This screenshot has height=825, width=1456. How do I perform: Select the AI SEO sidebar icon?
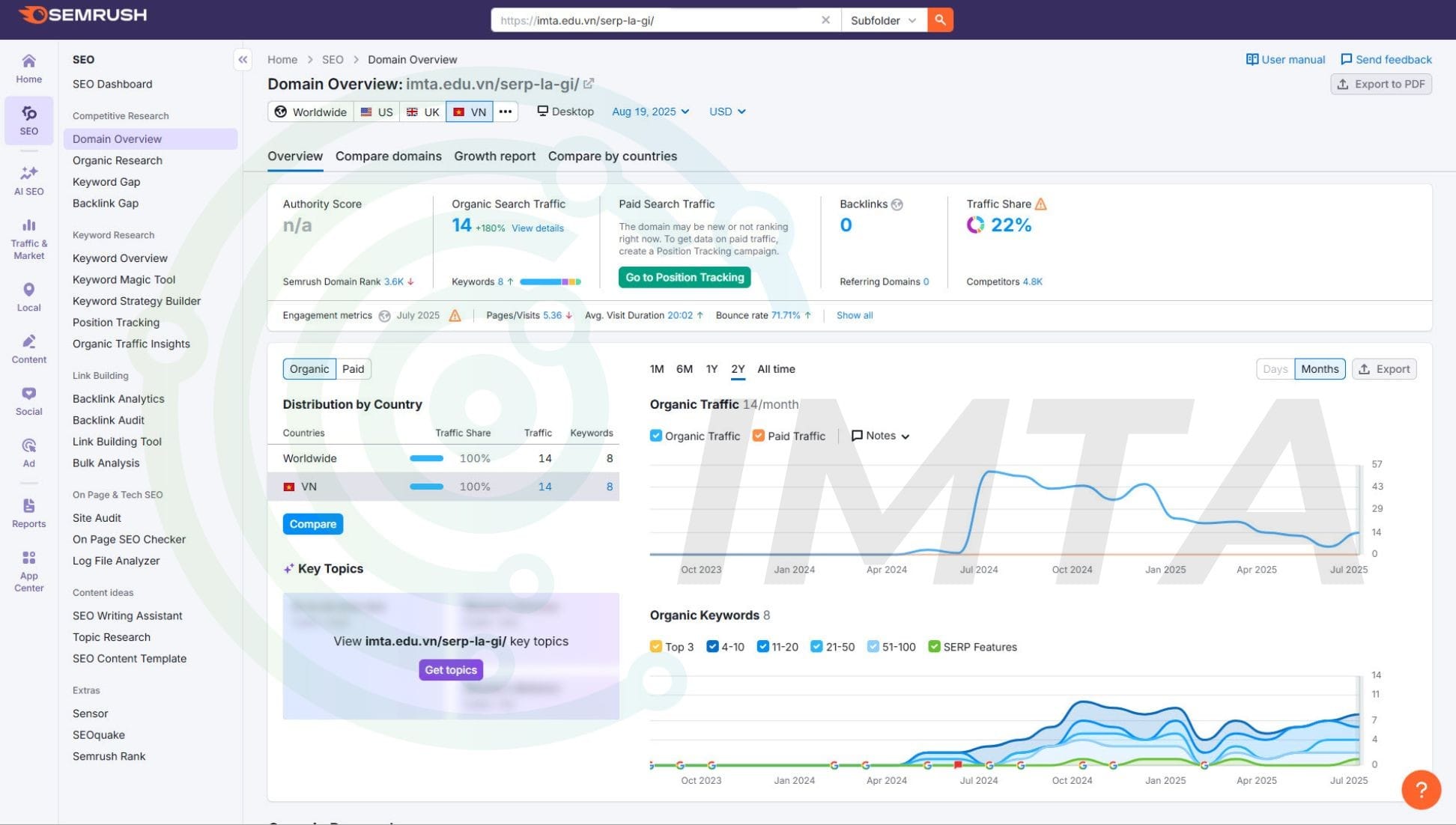point(28,180)
